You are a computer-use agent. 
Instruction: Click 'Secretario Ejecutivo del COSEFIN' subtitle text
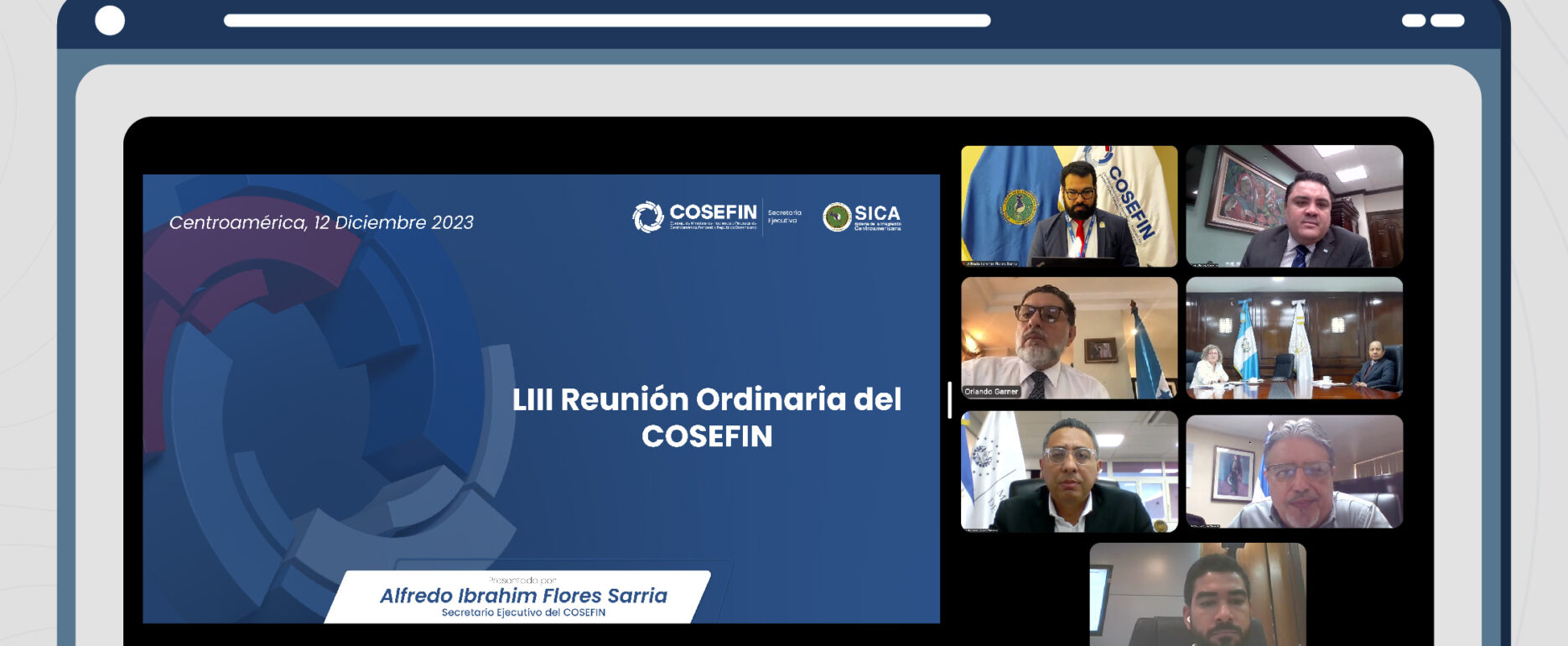(x=523, y=612)
